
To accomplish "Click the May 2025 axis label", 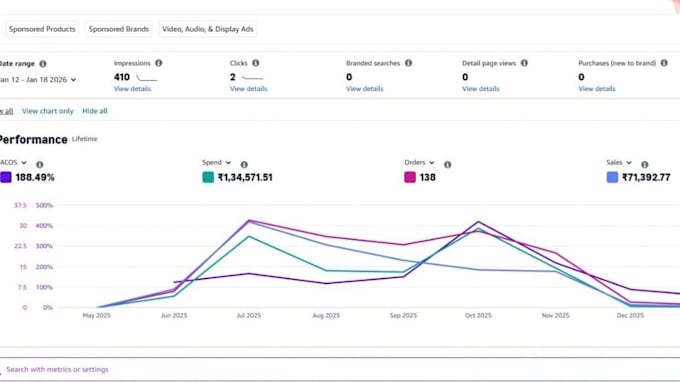I will pos(97,316).
